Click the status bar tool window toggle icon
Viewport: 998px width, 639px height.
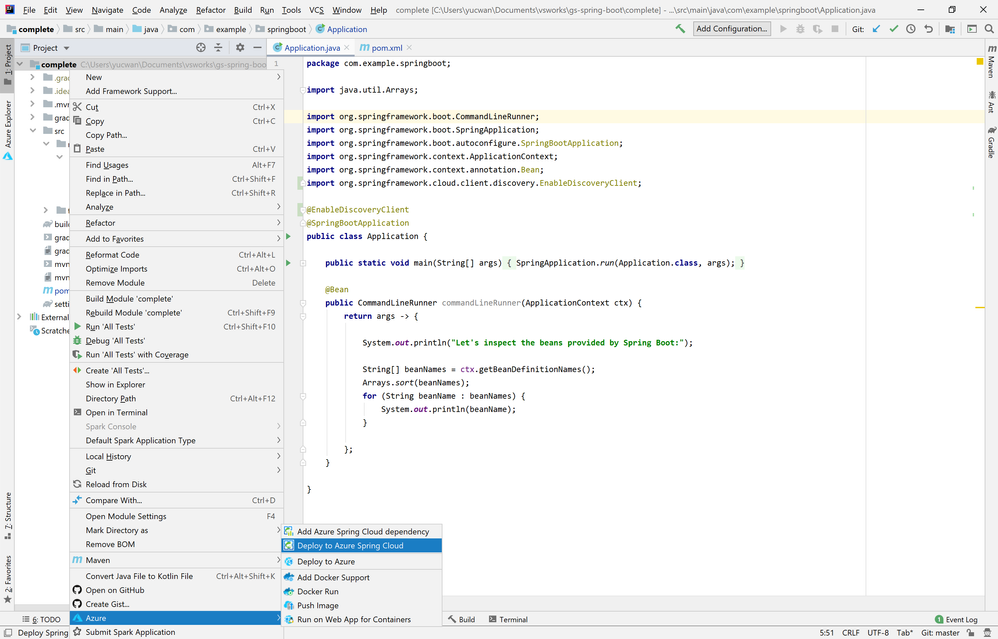pyautogui.click(x=8, y=633)
